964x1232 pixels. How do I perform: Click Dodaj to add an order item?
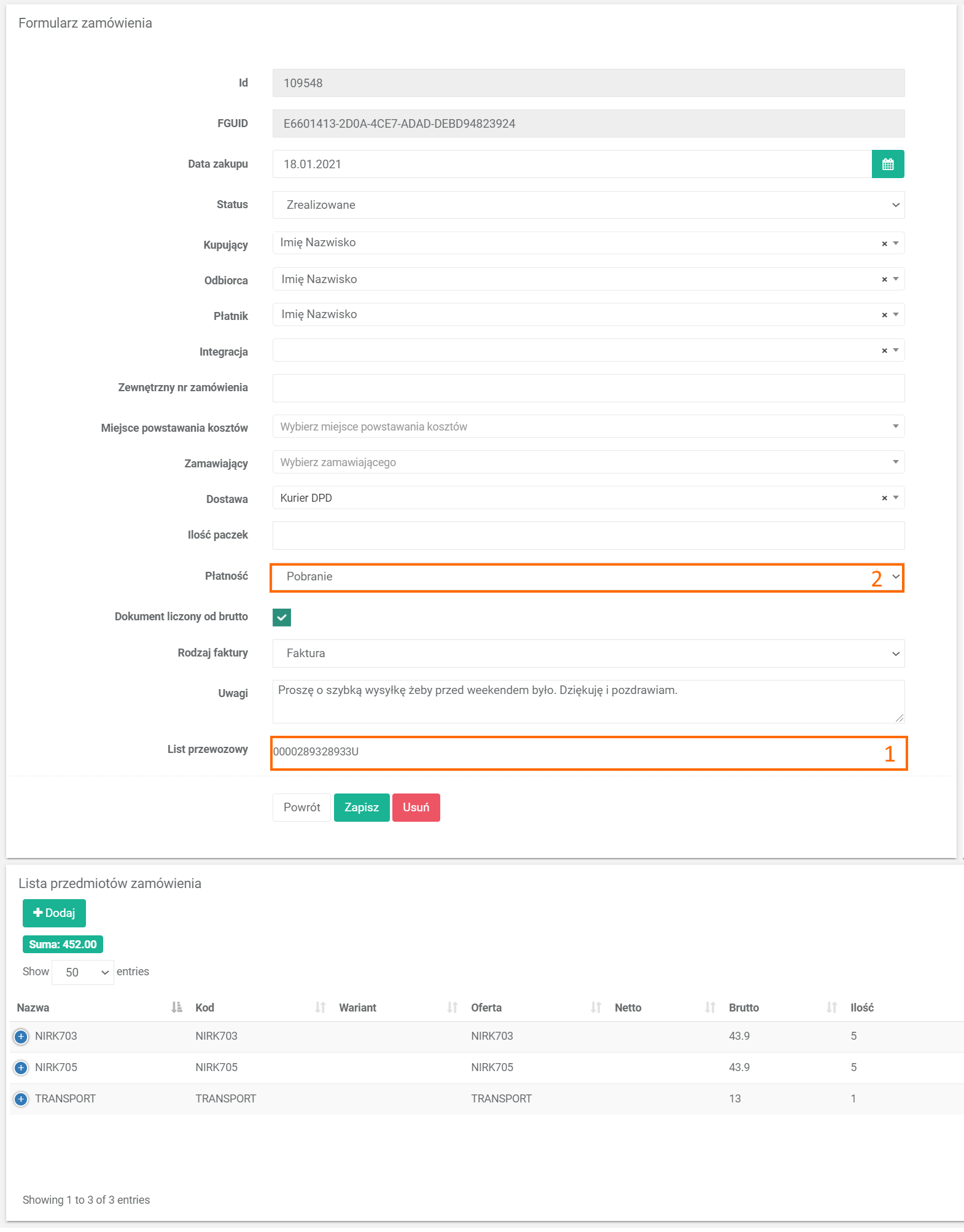[x=54, y=913]
